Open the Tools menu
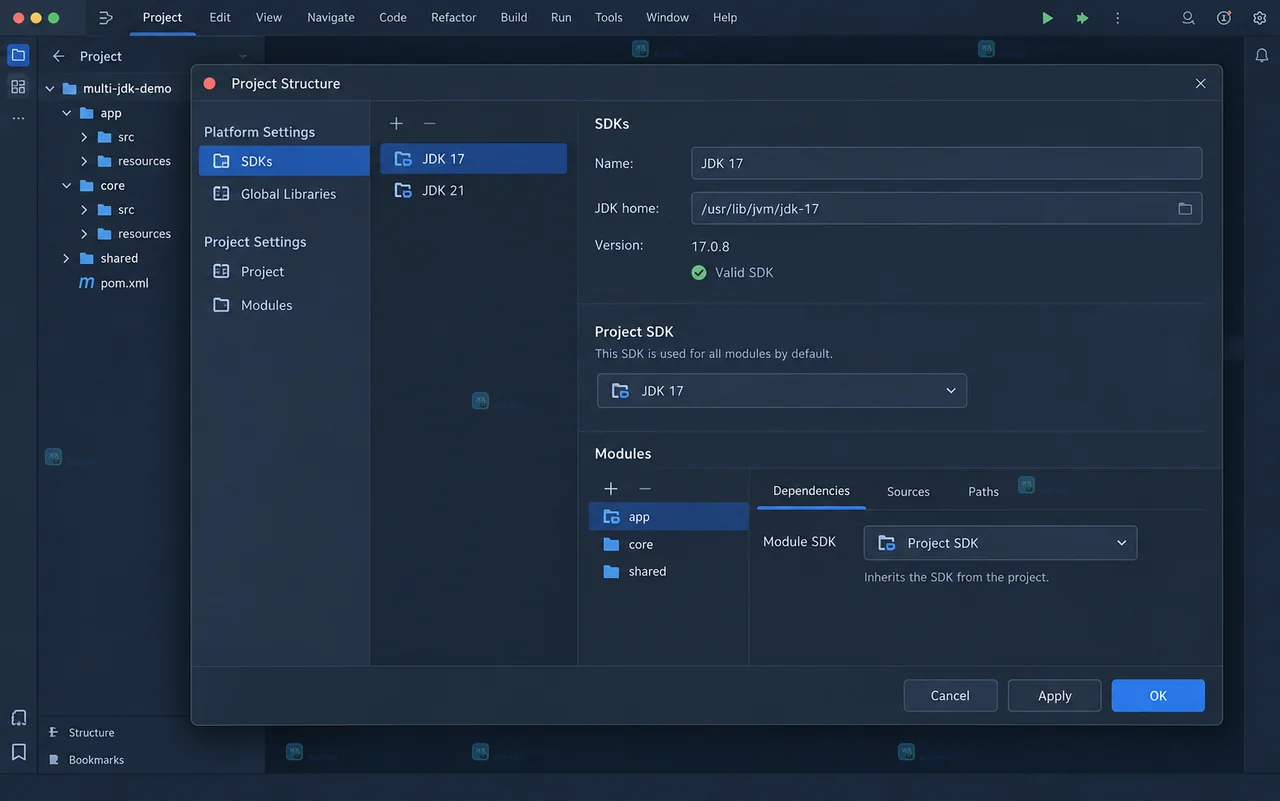 coord(608,17)
